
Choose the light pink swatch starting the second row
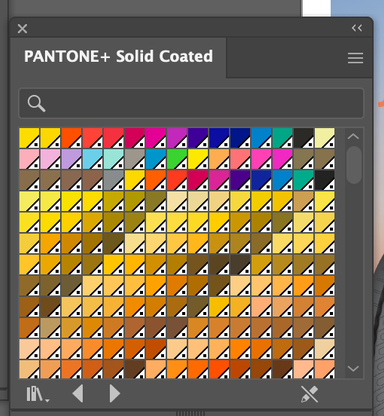point(29,159)
